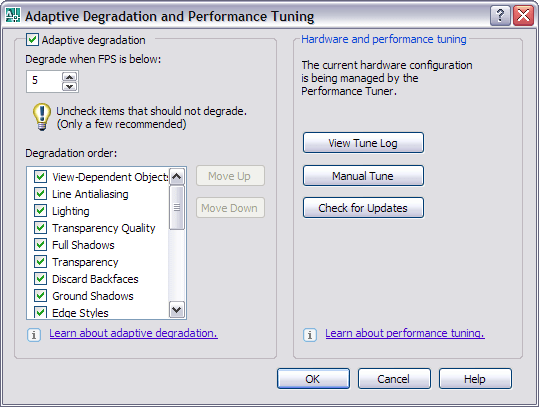This screenshot has width=539, height=407.
Task: Click the degradation list scrollbar thumb
Action: point(177,207)
